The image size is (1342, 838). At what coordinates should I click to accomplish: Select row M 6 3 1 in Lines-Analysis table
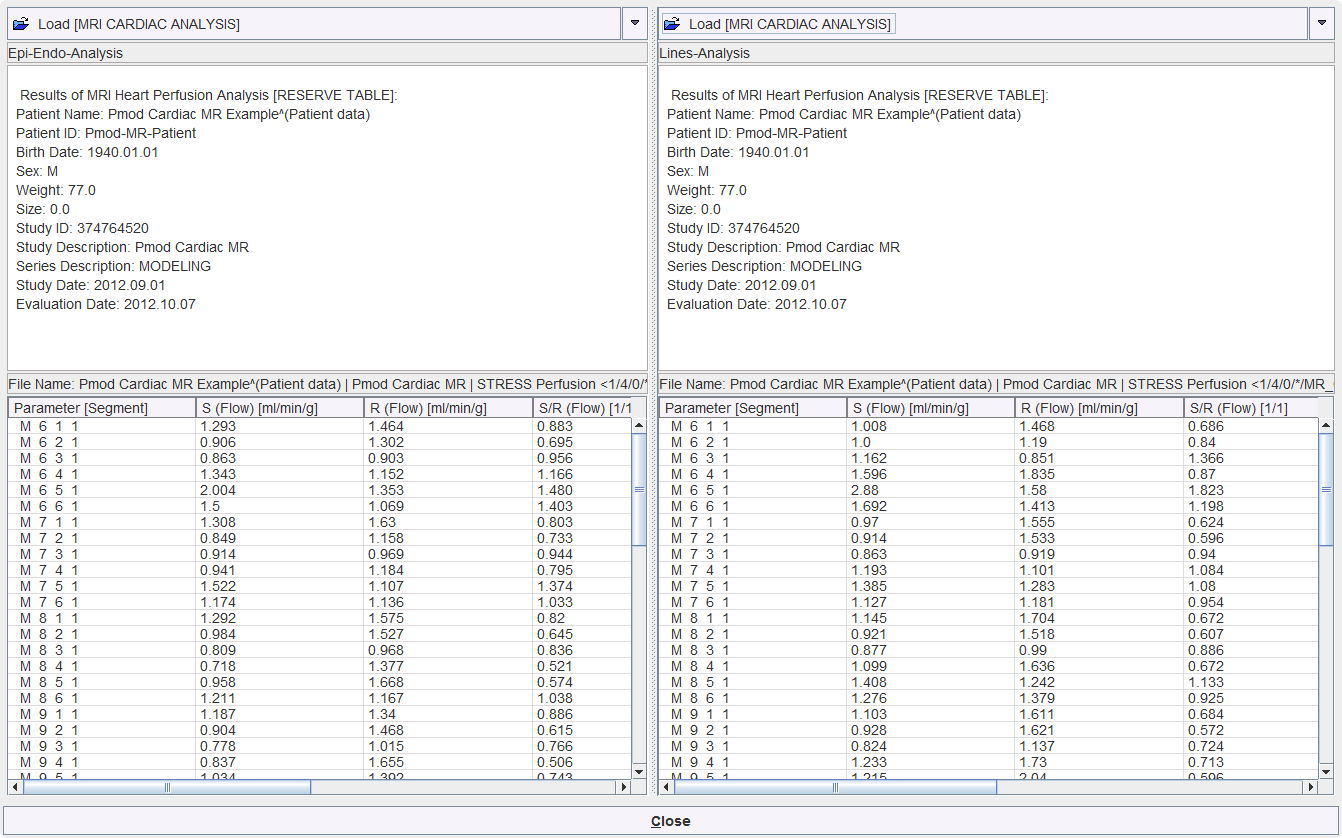[989, 458]
